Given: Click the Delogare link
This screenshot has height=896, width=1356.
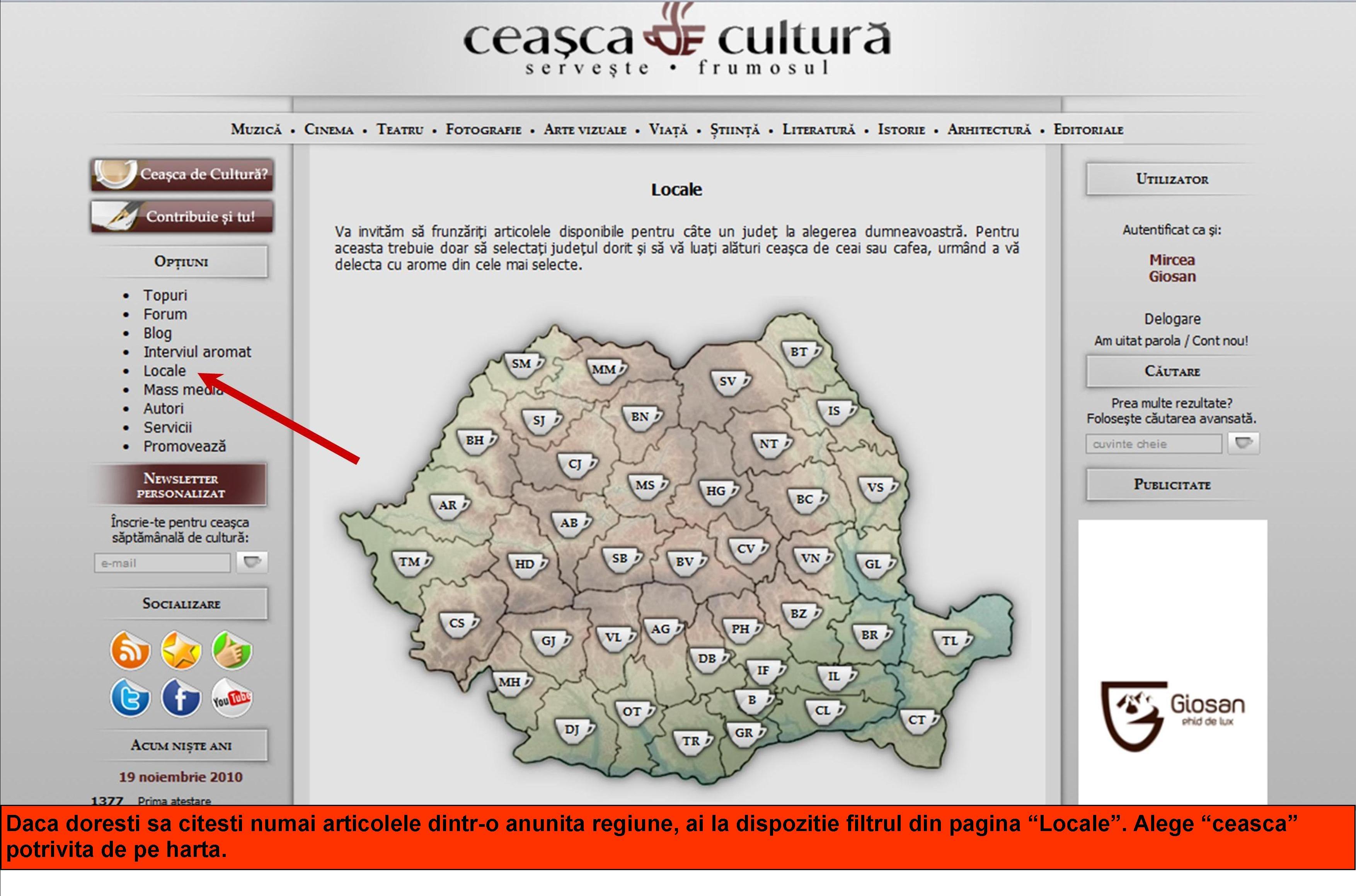Looking at the screenshot, I should [1172, 319].
